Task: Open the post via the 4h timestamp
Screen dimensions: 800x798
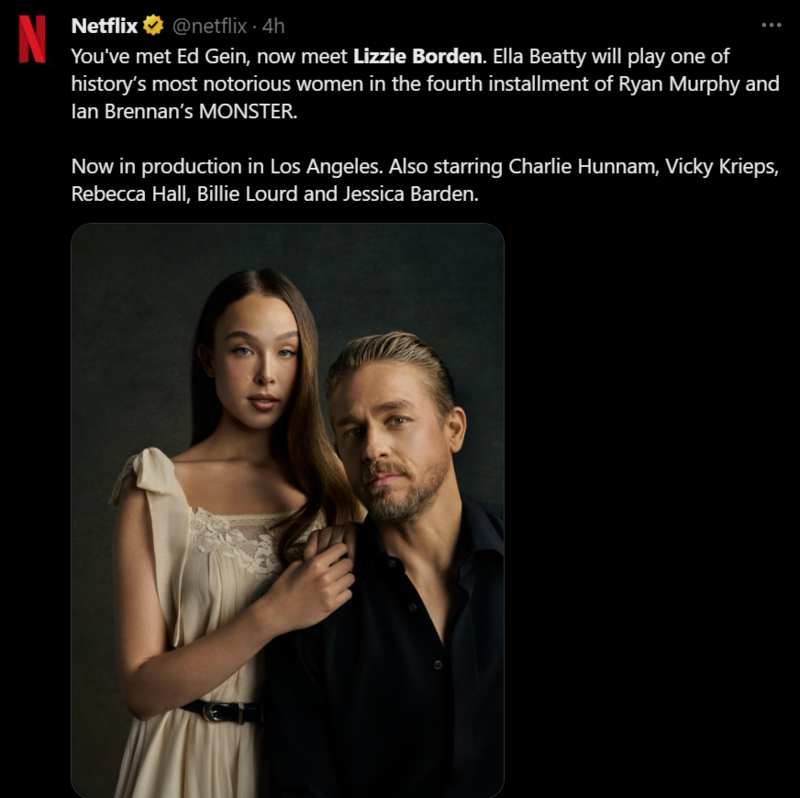Action: [x=273, y=26]
